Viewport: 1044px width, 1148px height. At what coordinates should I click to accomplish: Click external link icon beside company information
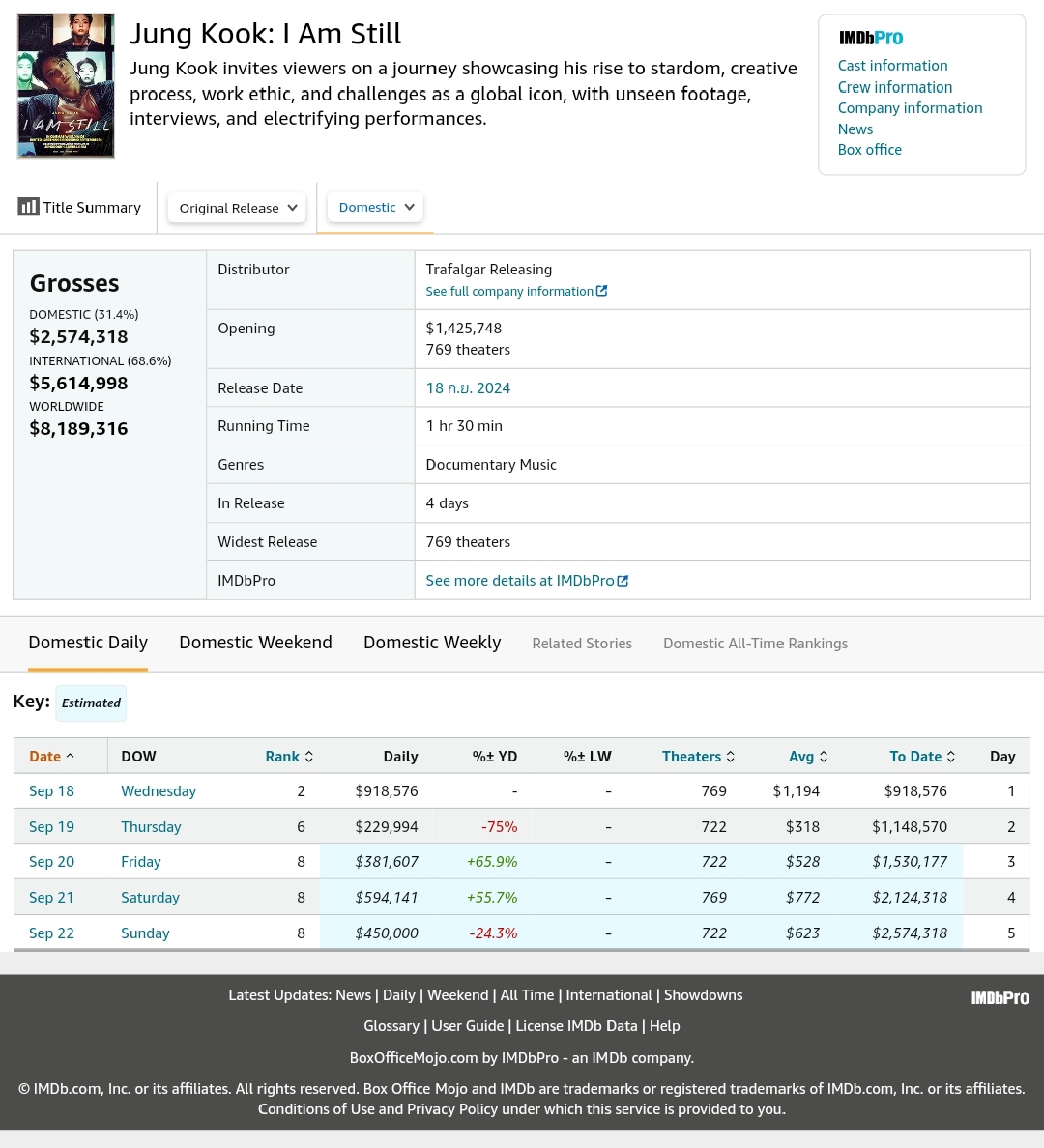tap(601, 291)
